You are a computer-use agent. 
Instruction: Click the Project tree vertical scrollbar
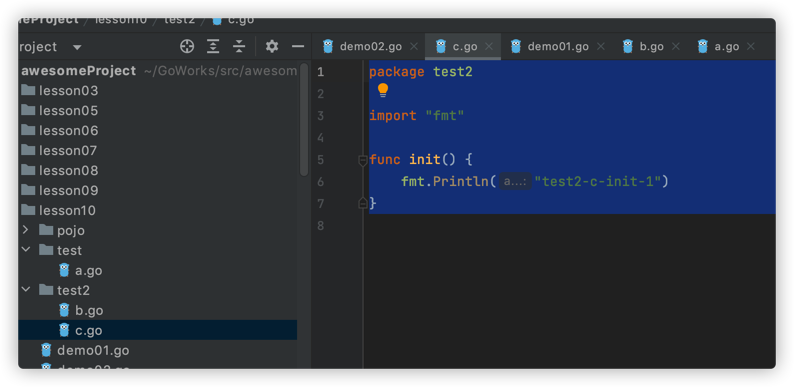coord(304,119)
